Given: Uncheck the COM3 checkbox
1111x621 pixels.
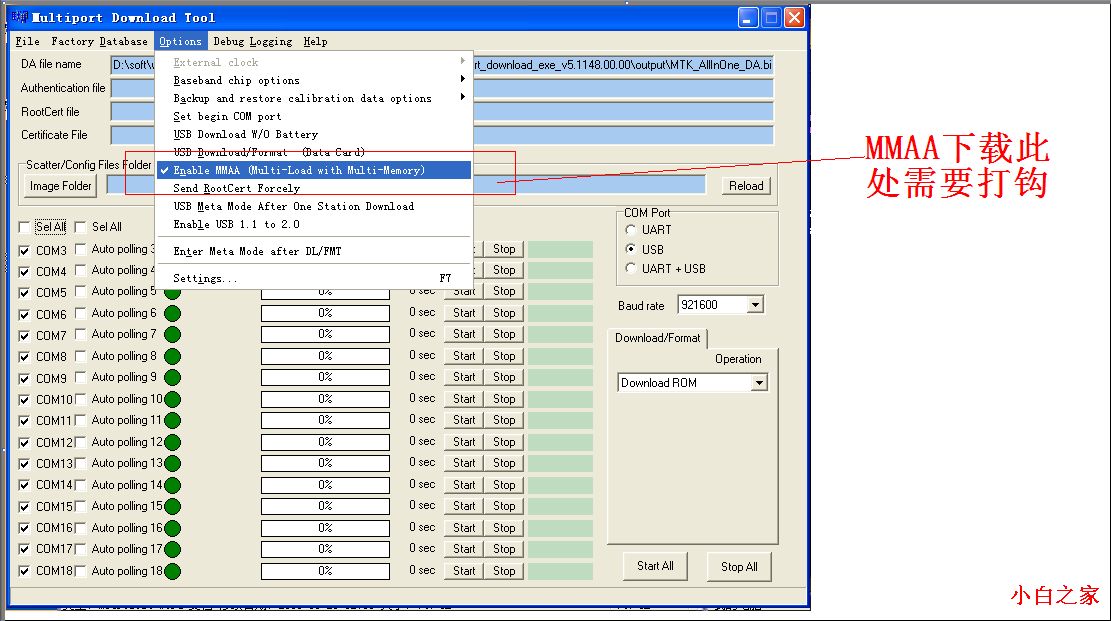Looking at the screenshot, I should [x=24, y=250].
